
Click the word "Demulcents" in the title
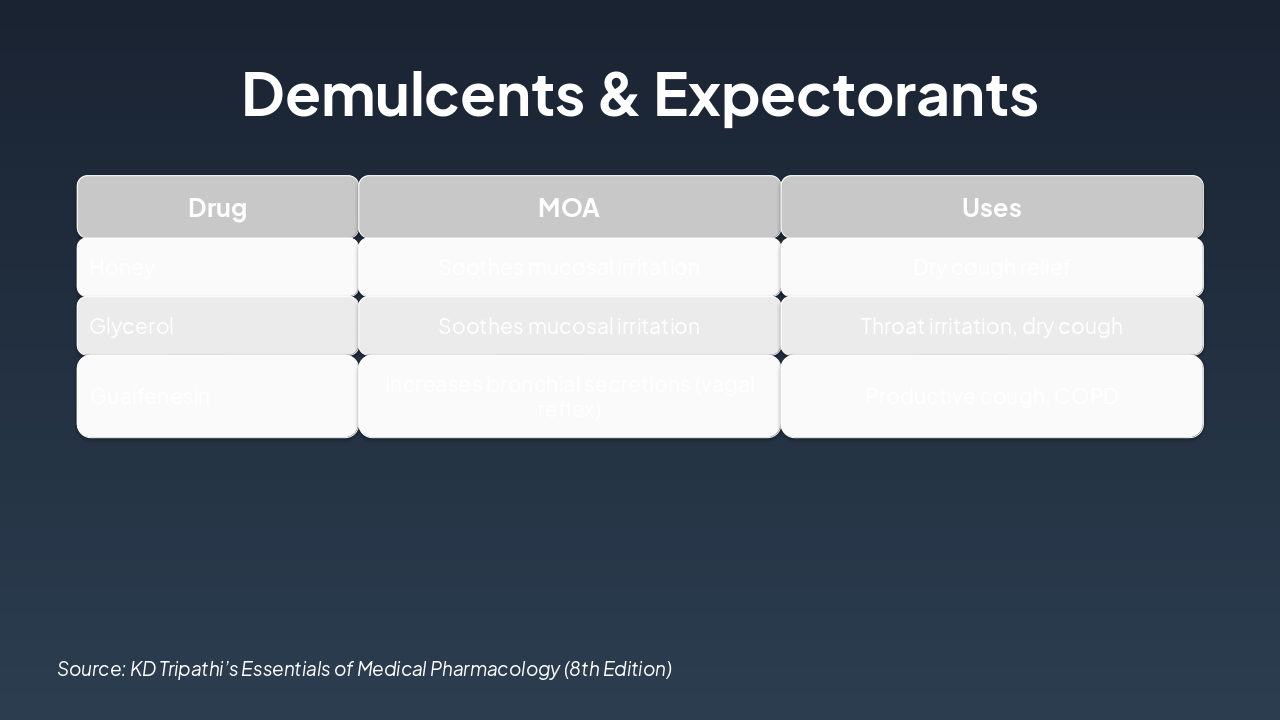coord(412,94)
